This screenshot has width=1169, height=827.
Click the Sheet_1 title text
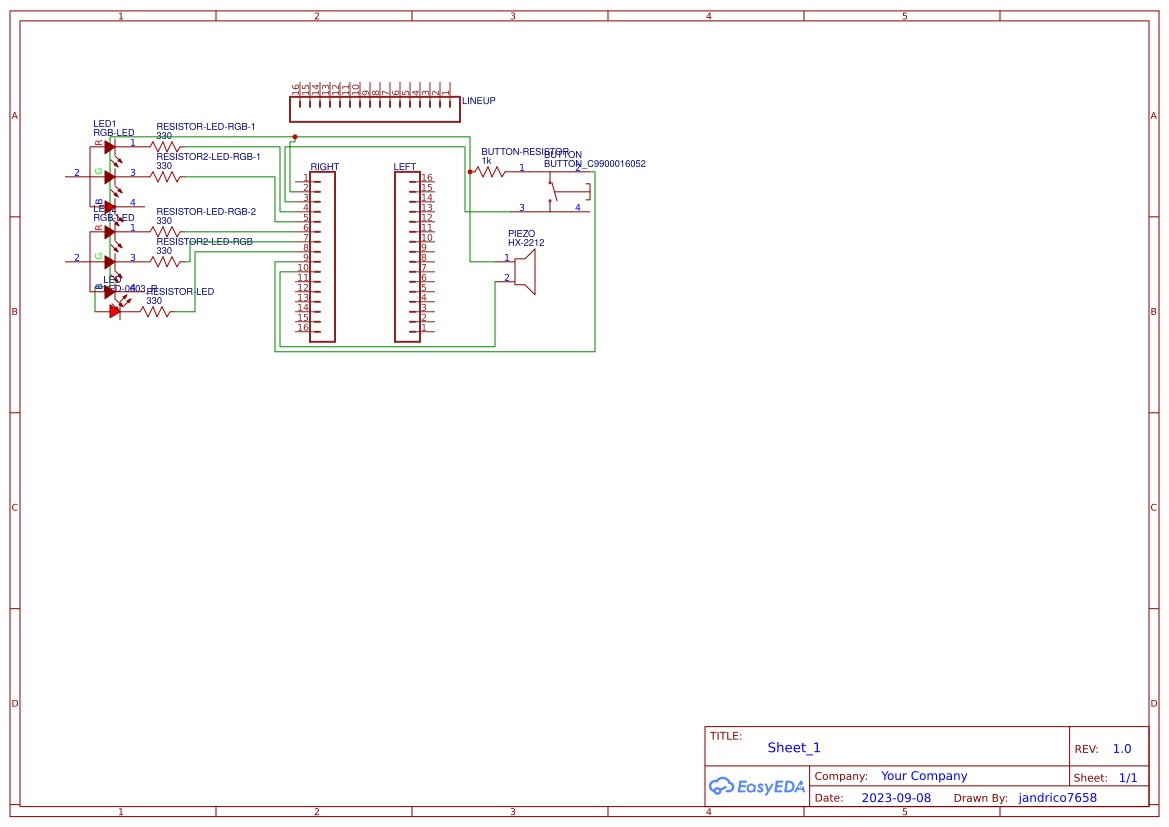click(794, 748)
